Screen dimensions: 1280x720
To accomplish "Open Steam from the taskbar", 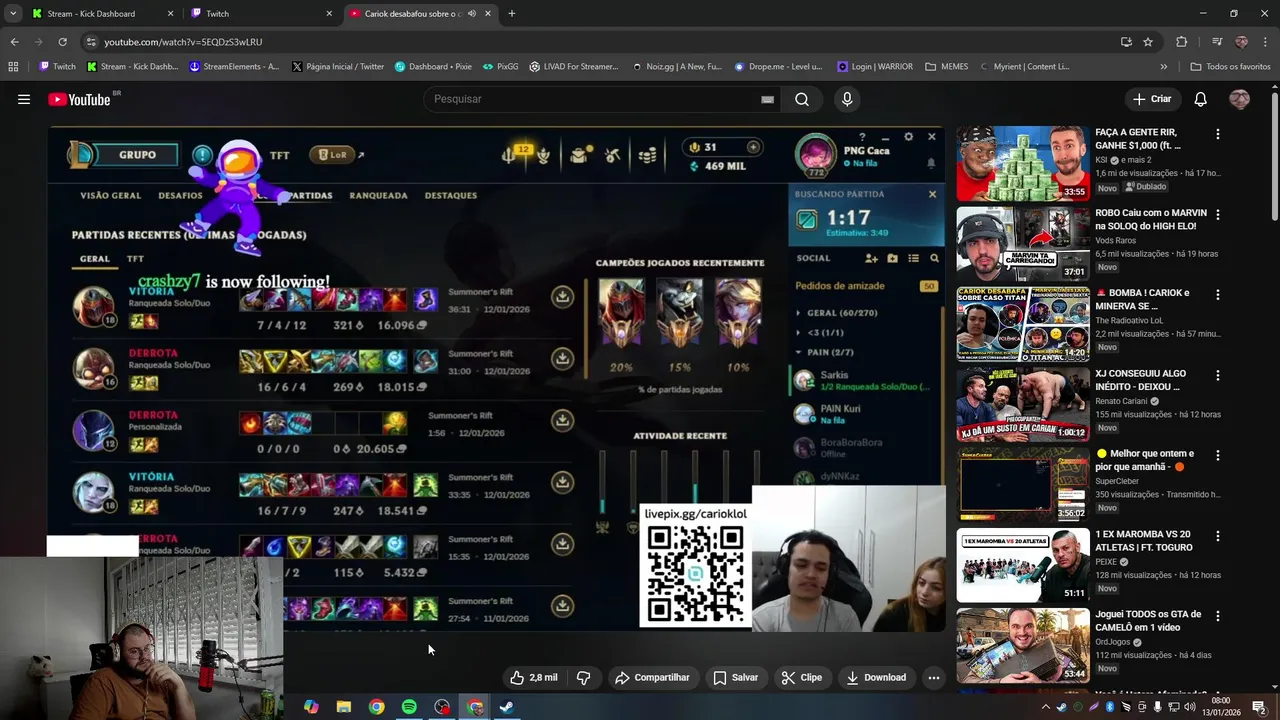I will (x=507, y=707).
